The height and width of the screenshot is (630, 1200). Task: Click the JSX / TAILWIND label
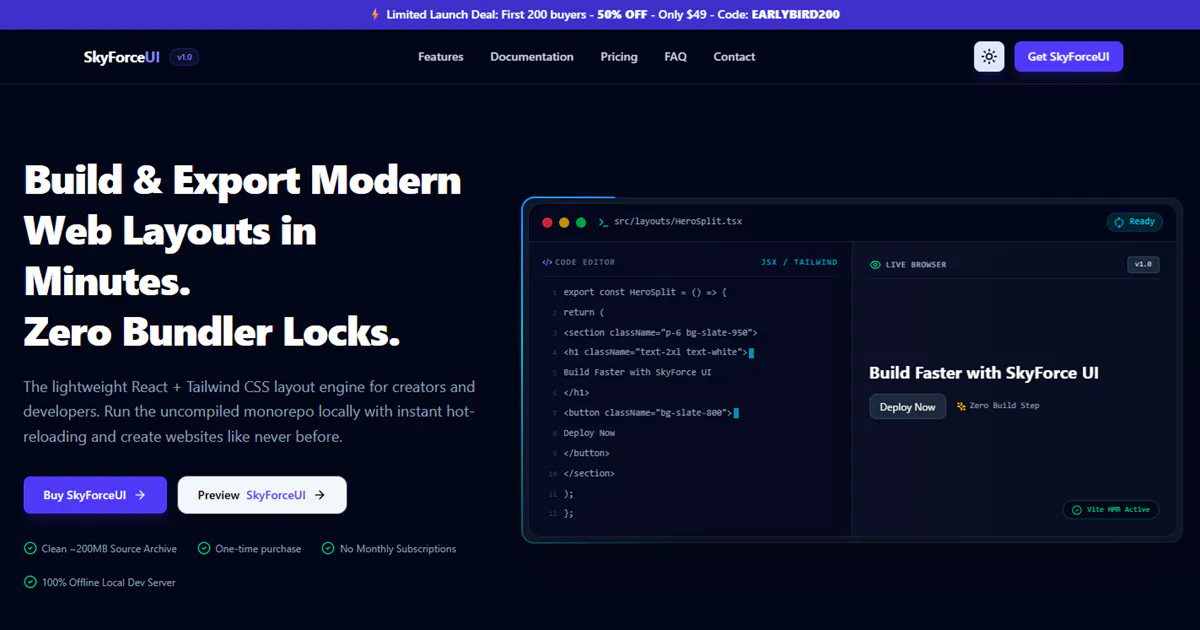(x=799, y=262)
